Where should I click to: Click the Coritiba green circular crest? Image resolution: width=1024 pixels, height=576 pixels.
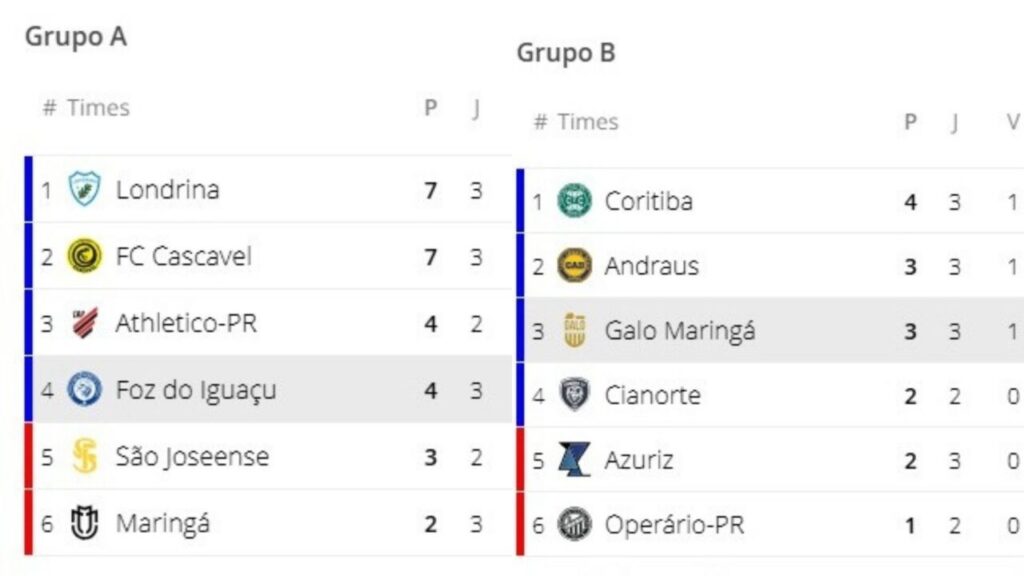pos(574,201)
